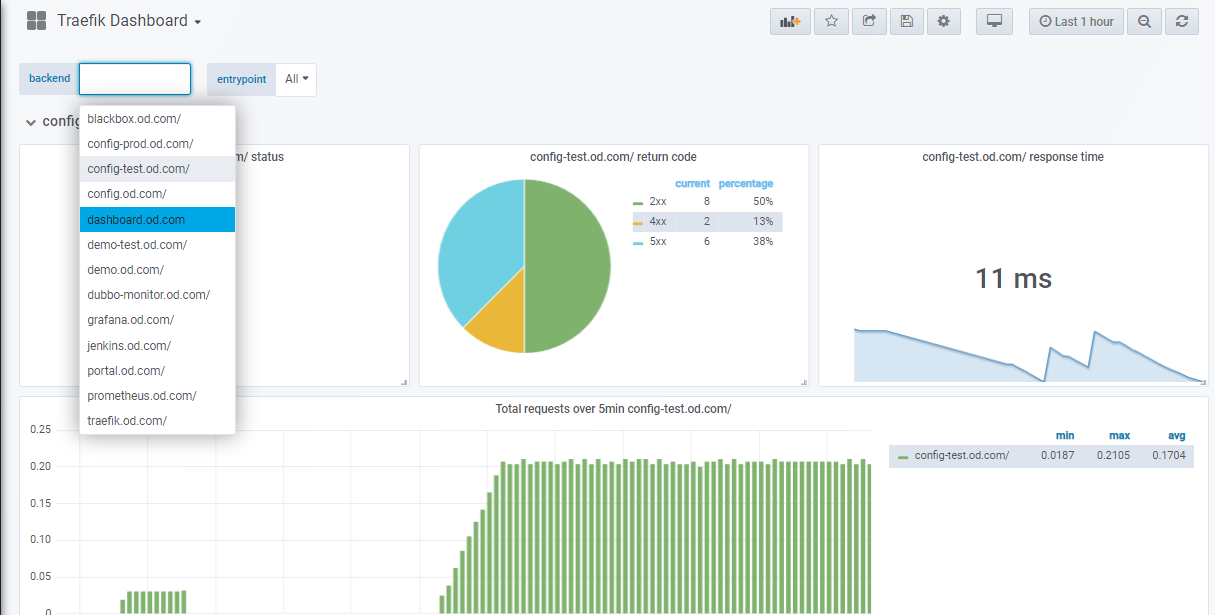Click the green requests legend color swatch
This screenshot has height=615, width=1215.
coord(903,457)
